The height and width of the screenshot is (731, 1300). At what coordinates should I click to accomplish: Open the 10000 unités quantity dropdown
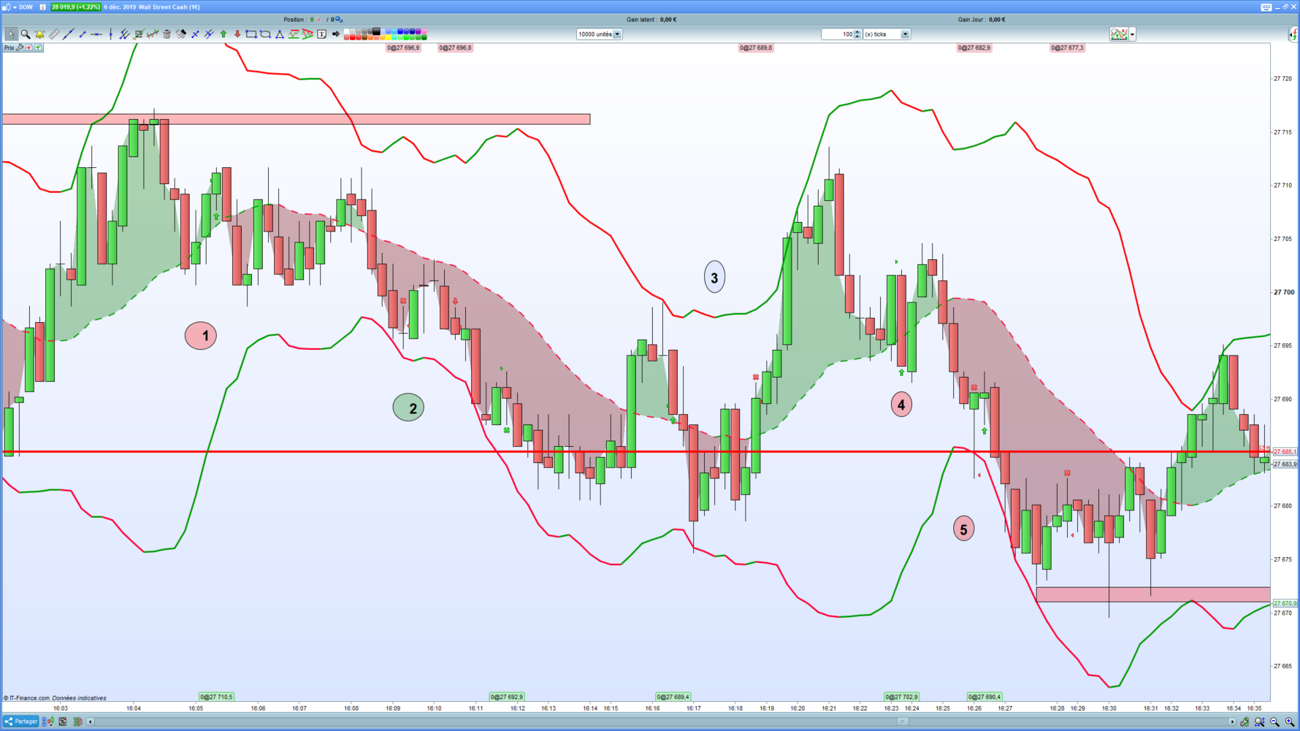click(x=617, y=34)
